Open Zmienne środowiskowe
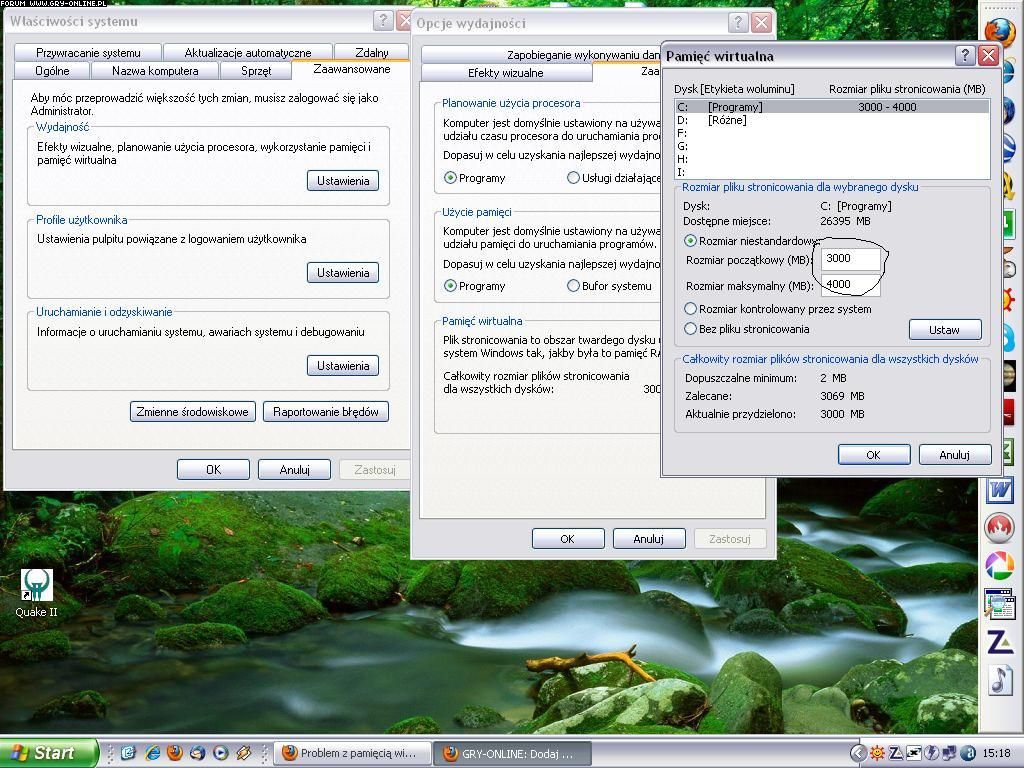The image size is (1024, 768). pyautogui.click(x=193, y=411)
